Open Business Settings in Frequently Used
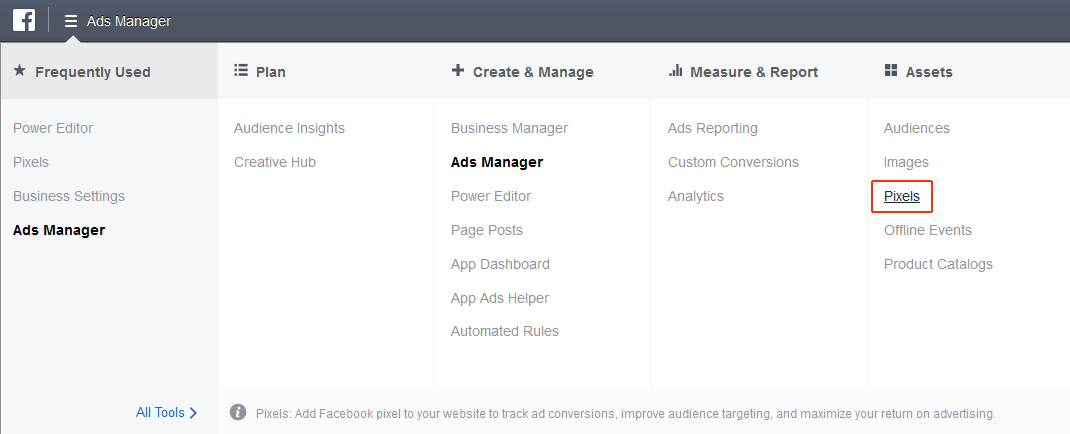1070x434 pixels. [69, 197]
